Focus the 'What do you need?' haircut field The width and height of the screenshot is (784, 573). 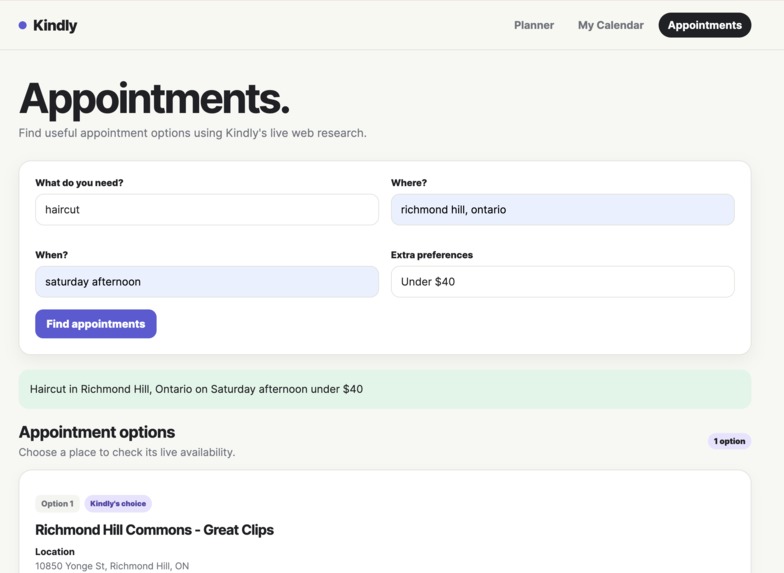pos(206,210)
